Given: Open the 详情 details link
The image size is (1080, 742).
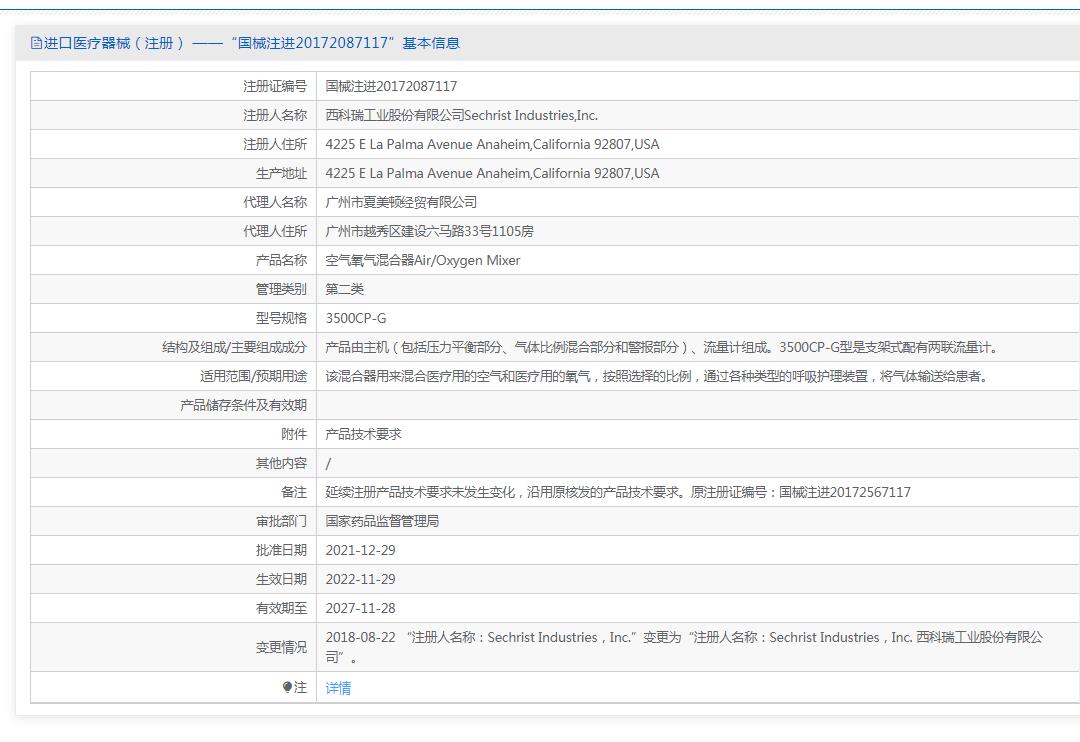Looking at the screenshot, I should click(338, 688).
